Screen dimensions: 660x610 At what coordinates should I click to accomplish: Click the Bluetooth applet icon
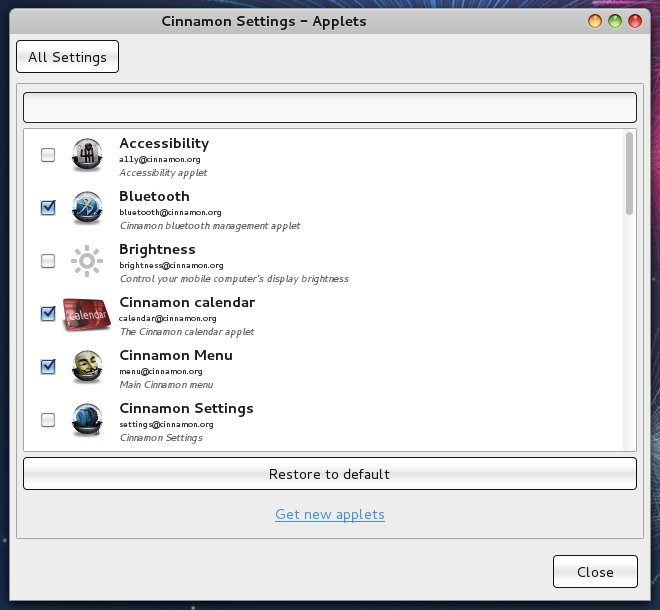click(x=87, y=208)
